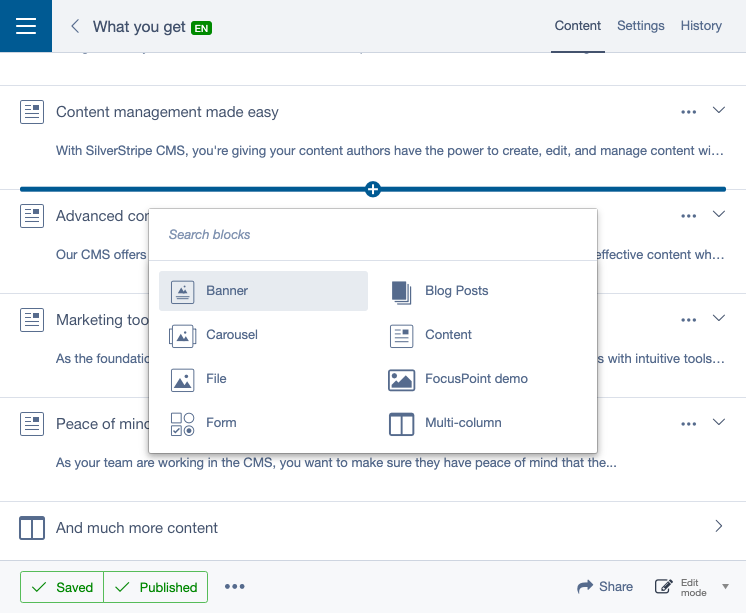Add a Blog Posts block
The width and height of the screenshot is (746, 613).
456,291
